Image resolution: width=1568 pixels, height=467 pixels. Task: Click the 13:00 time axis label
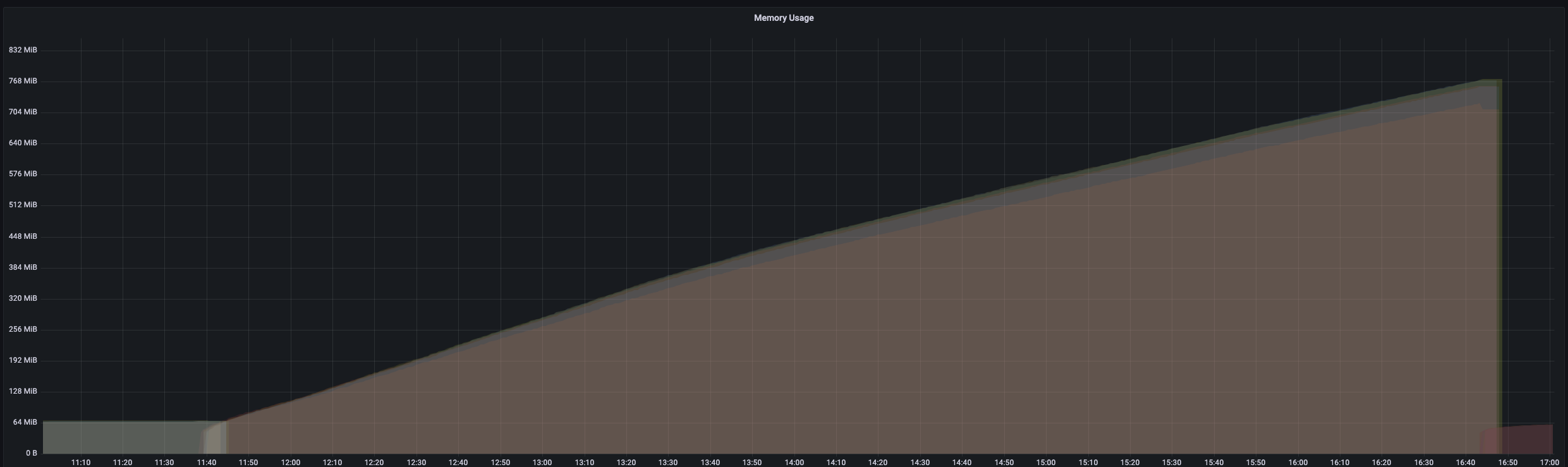pos(542,463)
